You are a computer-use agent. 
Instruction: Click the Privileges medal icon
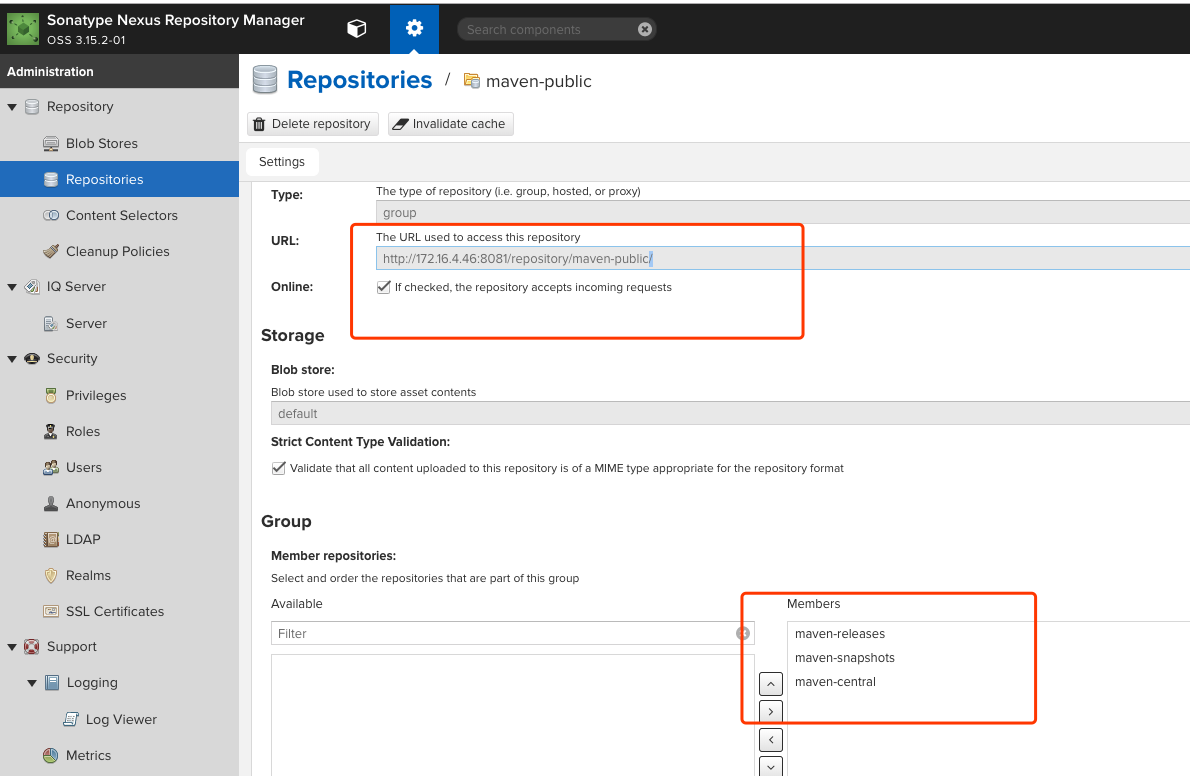[x=51, y=396]
